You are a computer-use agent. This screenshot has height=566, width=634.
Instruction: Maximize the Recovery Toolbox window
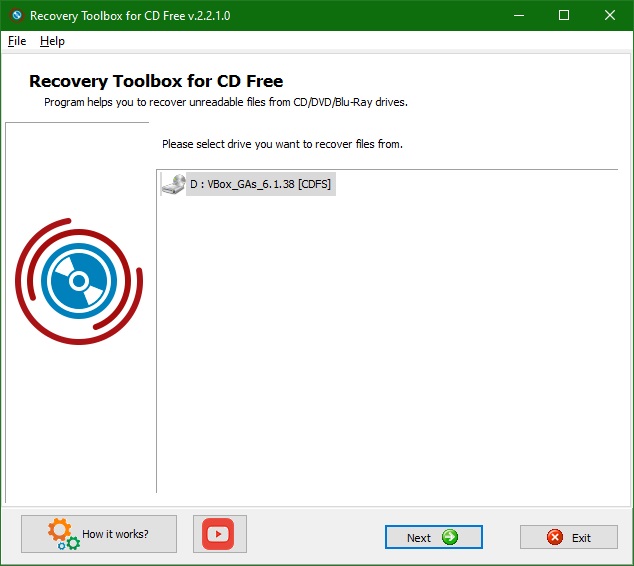coord(564,16)
